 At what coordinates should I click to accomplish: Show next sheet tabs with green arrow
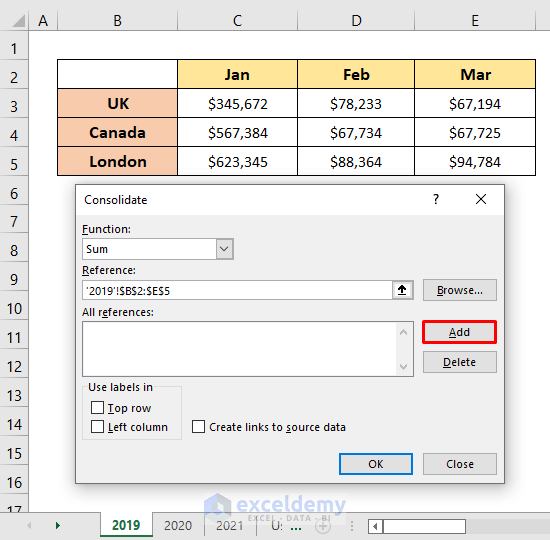coord(58,525)
